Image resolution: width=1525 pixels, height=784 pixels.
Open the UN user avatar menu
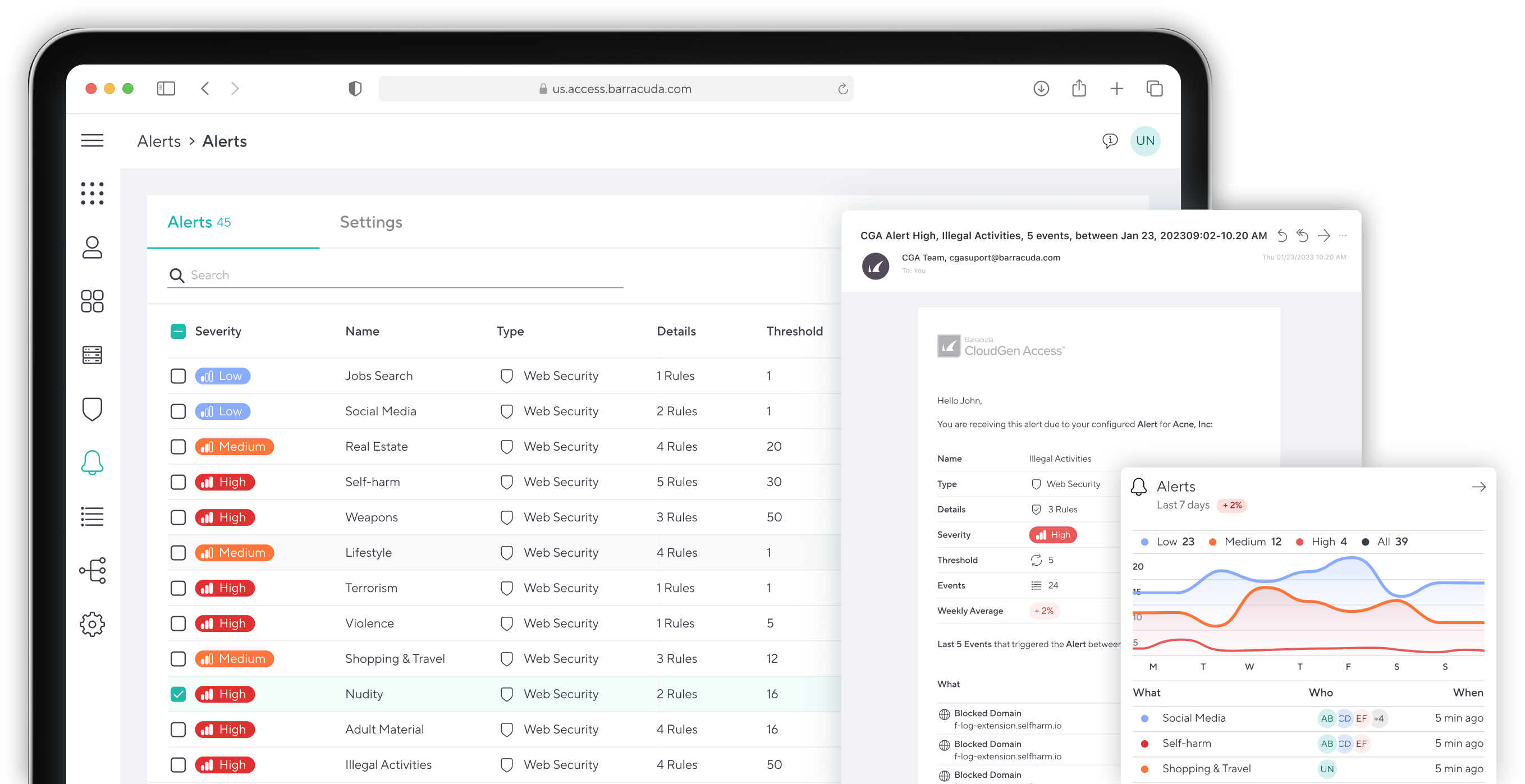click(1145, 141)
